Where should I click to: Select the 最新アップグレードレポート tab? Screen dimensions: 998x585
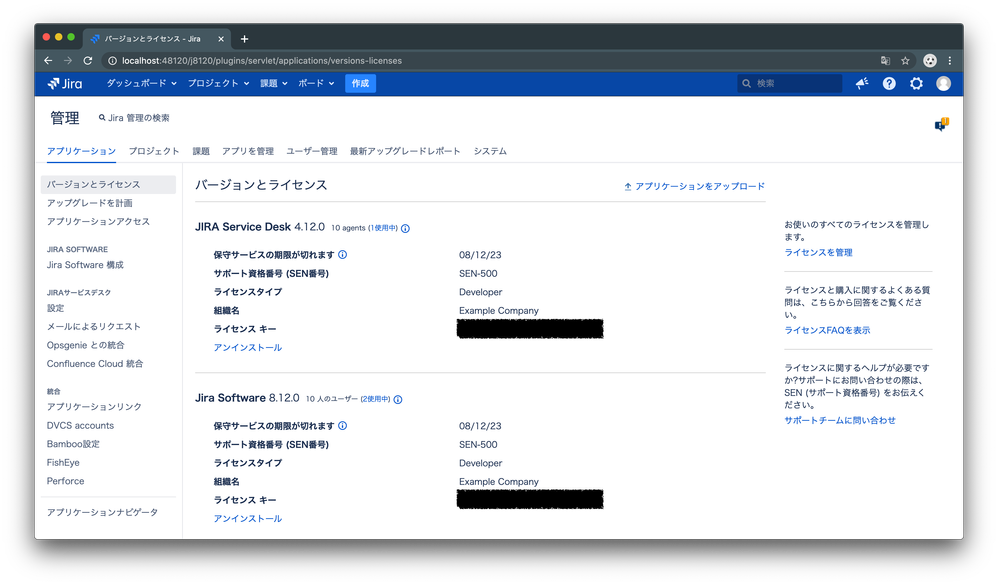(405, 151)
